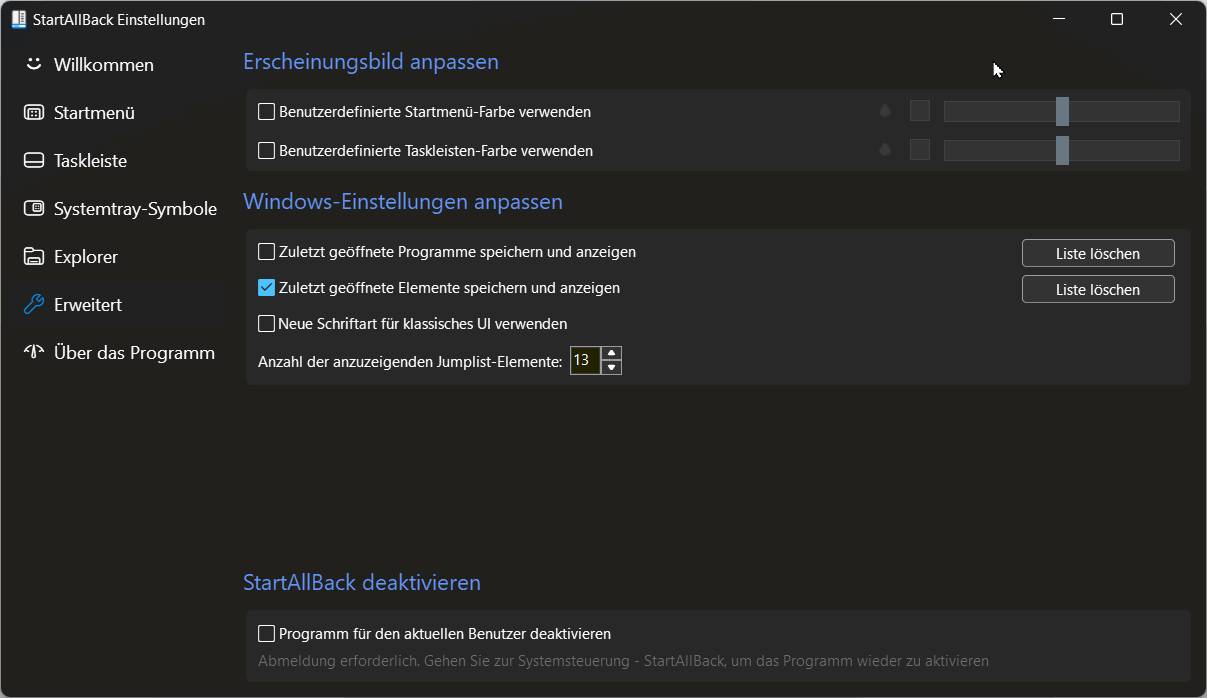Enable custom Startmenü color checkbox
Viewport: 1207px width, 698px height.
tap(267, 112)
